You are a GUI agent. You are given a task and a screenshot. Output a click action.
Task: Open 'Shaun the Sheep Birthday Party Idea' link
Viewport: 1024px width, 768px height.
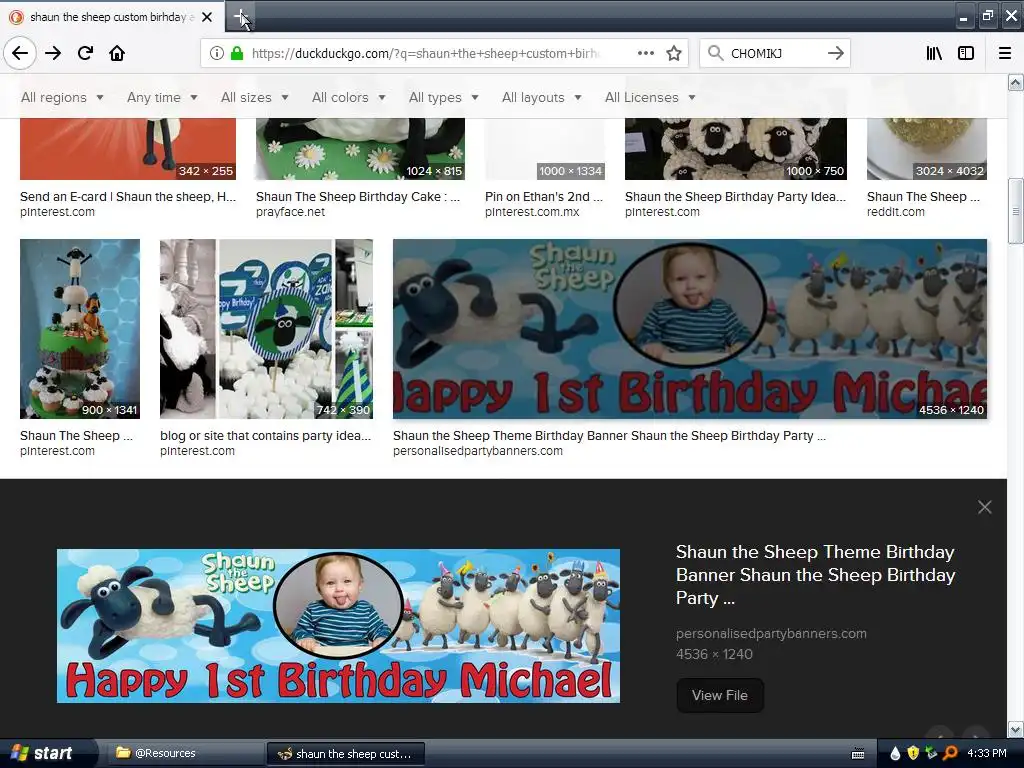pos(735,197)
